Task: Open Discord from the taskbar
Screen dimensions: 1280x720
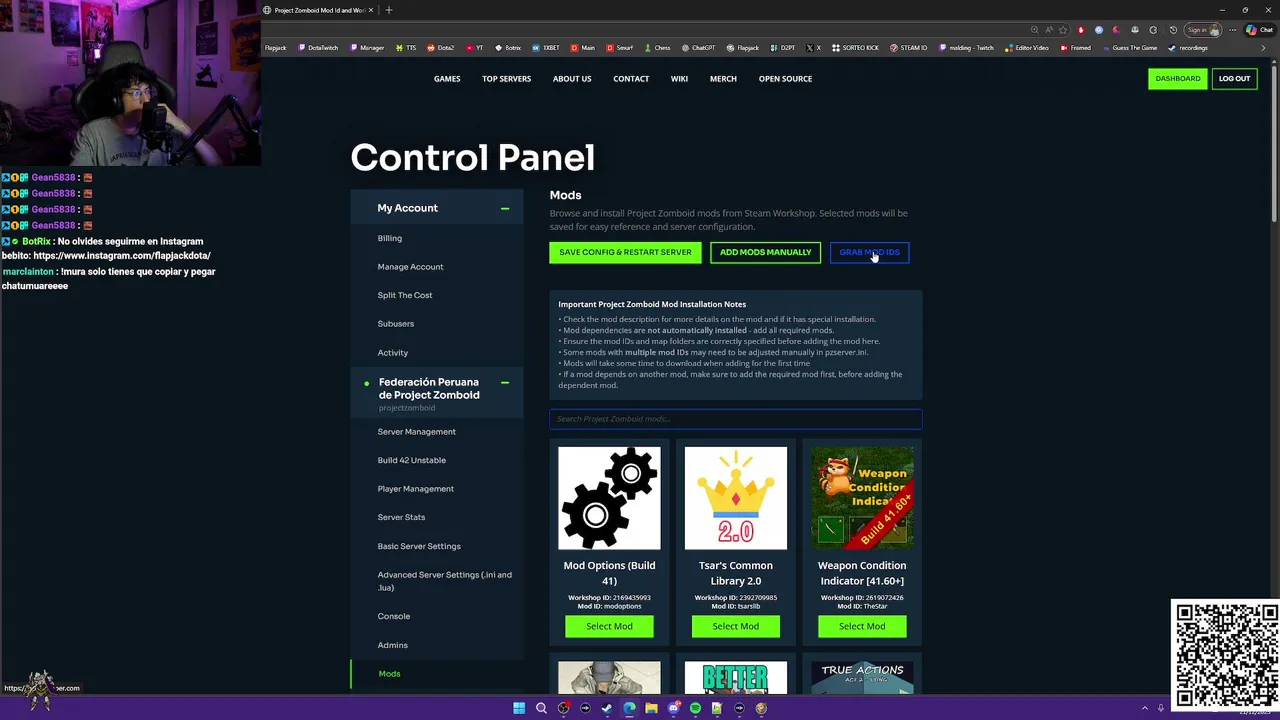Action: point(673,708)
